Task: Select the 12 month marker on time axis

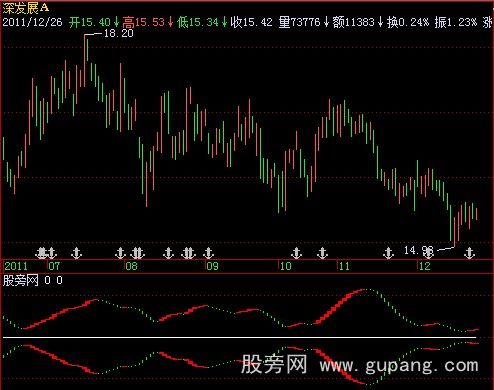Action: 425,266
